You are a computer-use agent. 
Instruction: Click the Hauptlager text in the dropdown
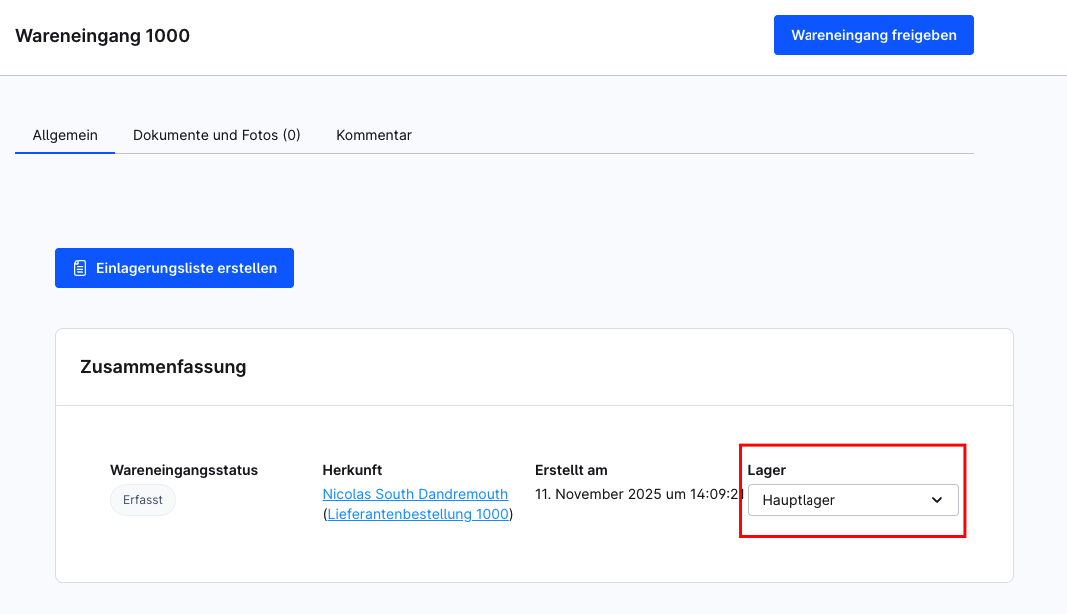click(798, 500)
